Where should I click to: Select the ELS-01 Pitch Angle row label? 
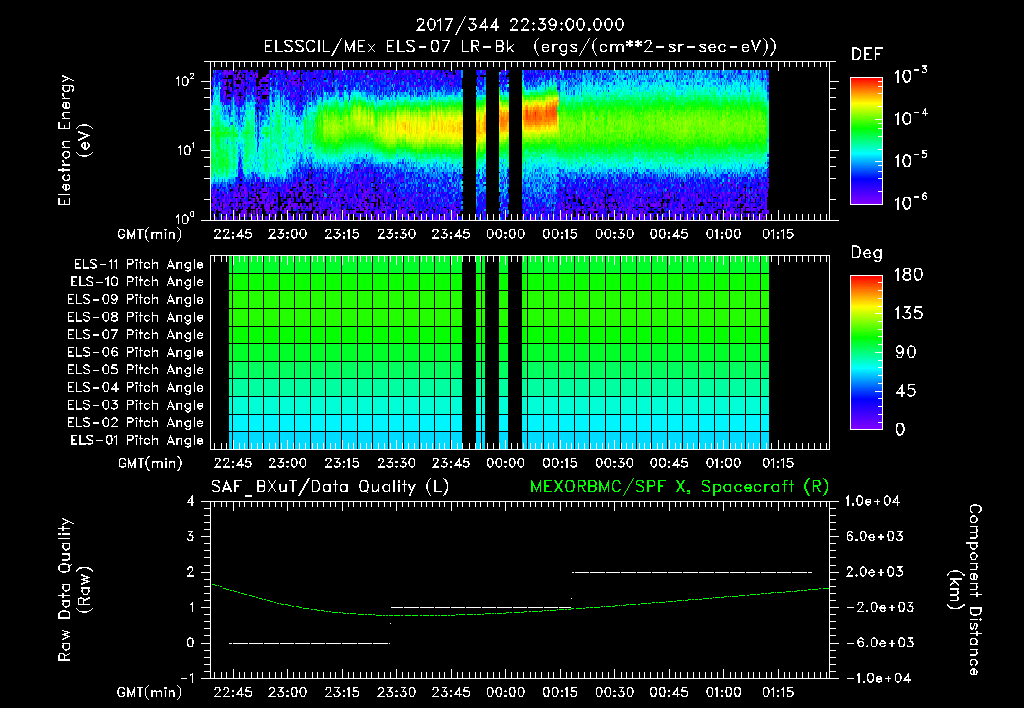[x=137, y=440]
